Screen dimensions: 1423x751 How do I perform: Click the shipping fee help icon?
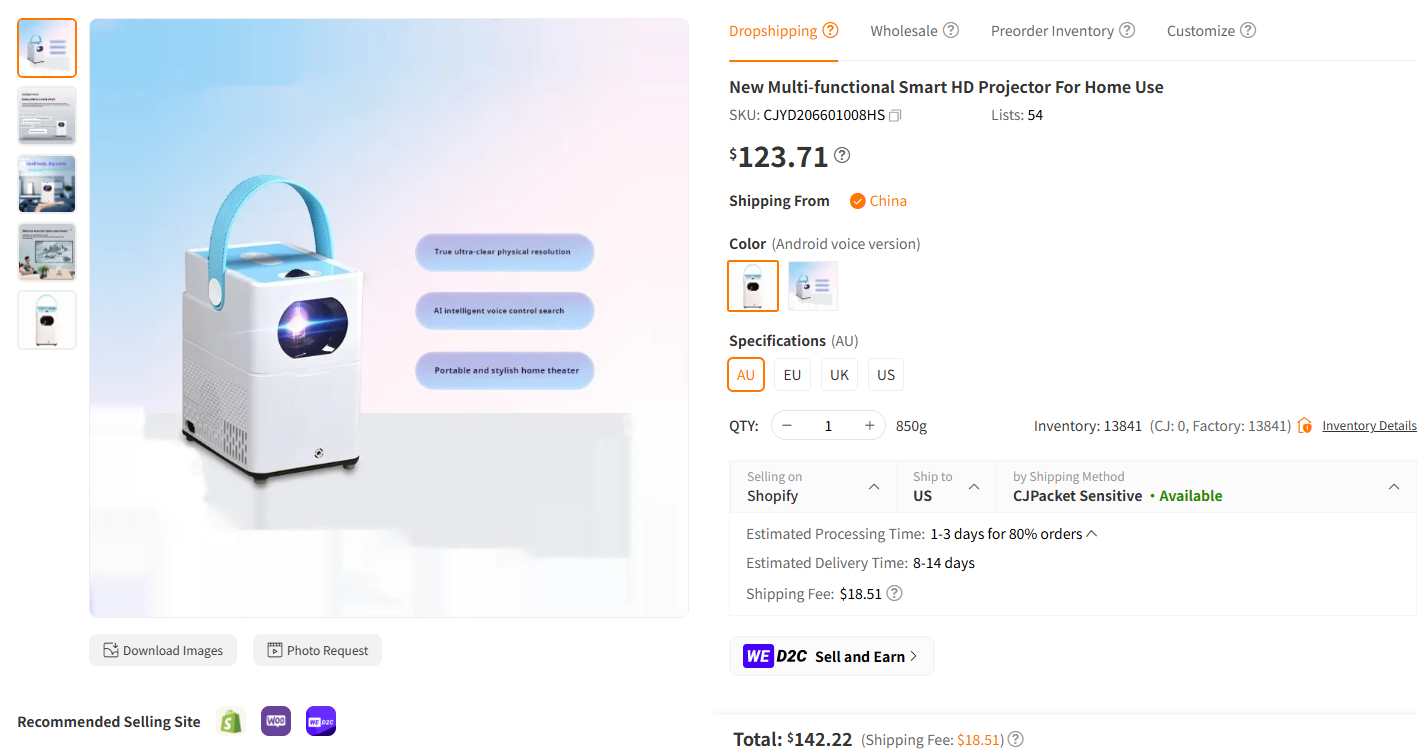(x=895, y=593)
